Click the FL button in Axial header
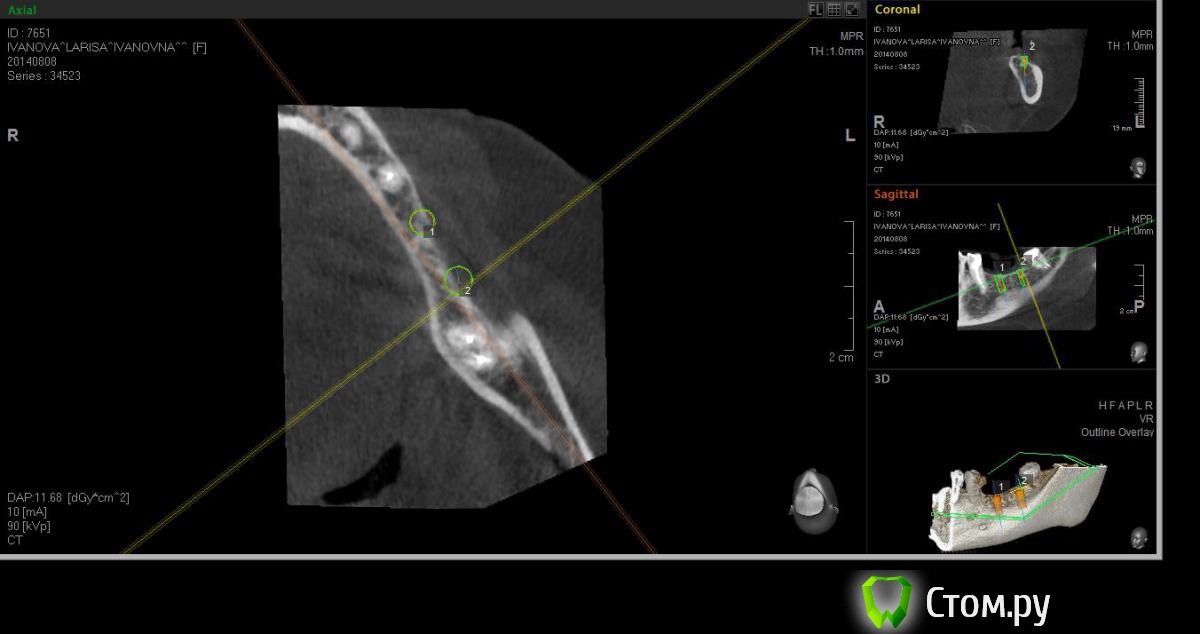The image size is (1200, 634). (x=815, y=9)
